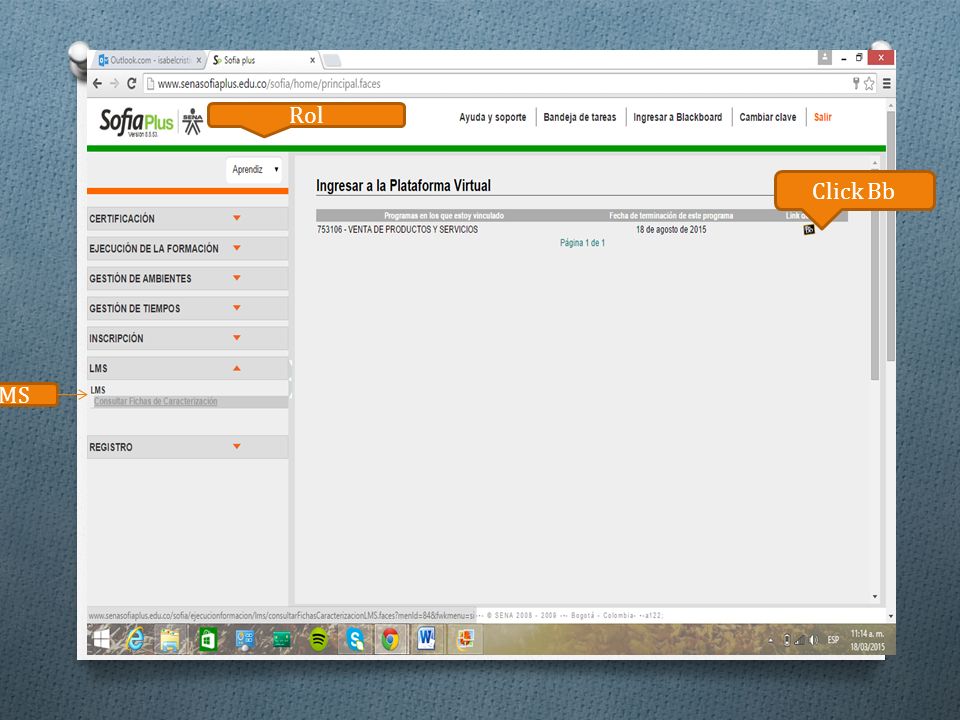Click 'Programas en los que estoy vinculado' header
960x720 pixels.
coord(444,216)
